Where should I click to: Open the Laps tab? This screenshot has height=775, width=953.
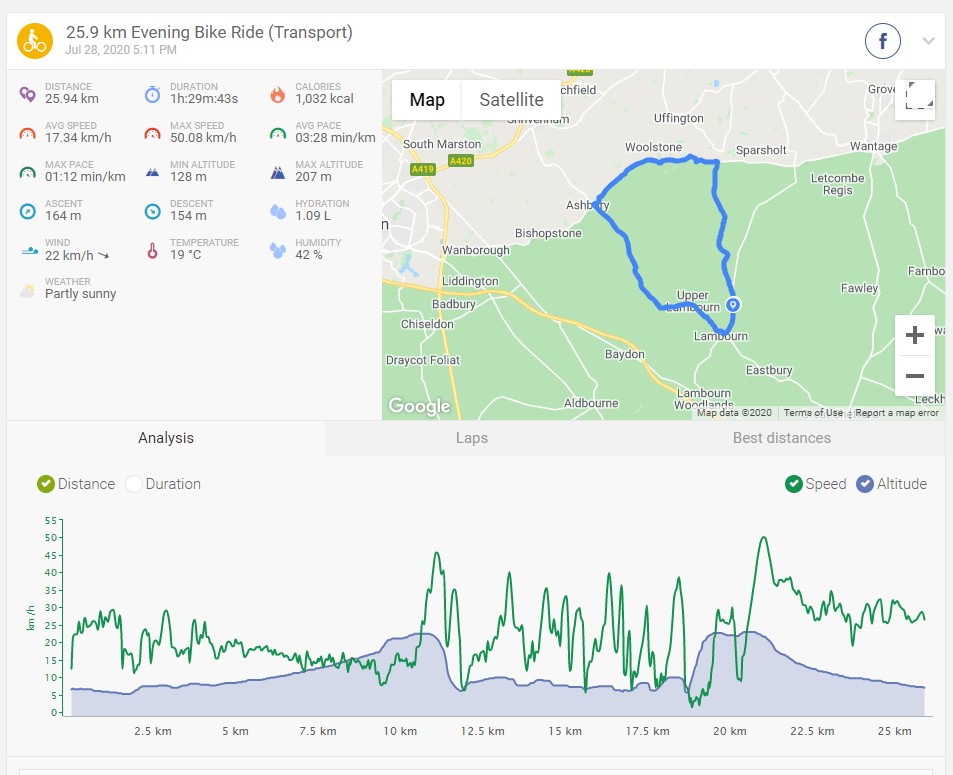[471, 438]
